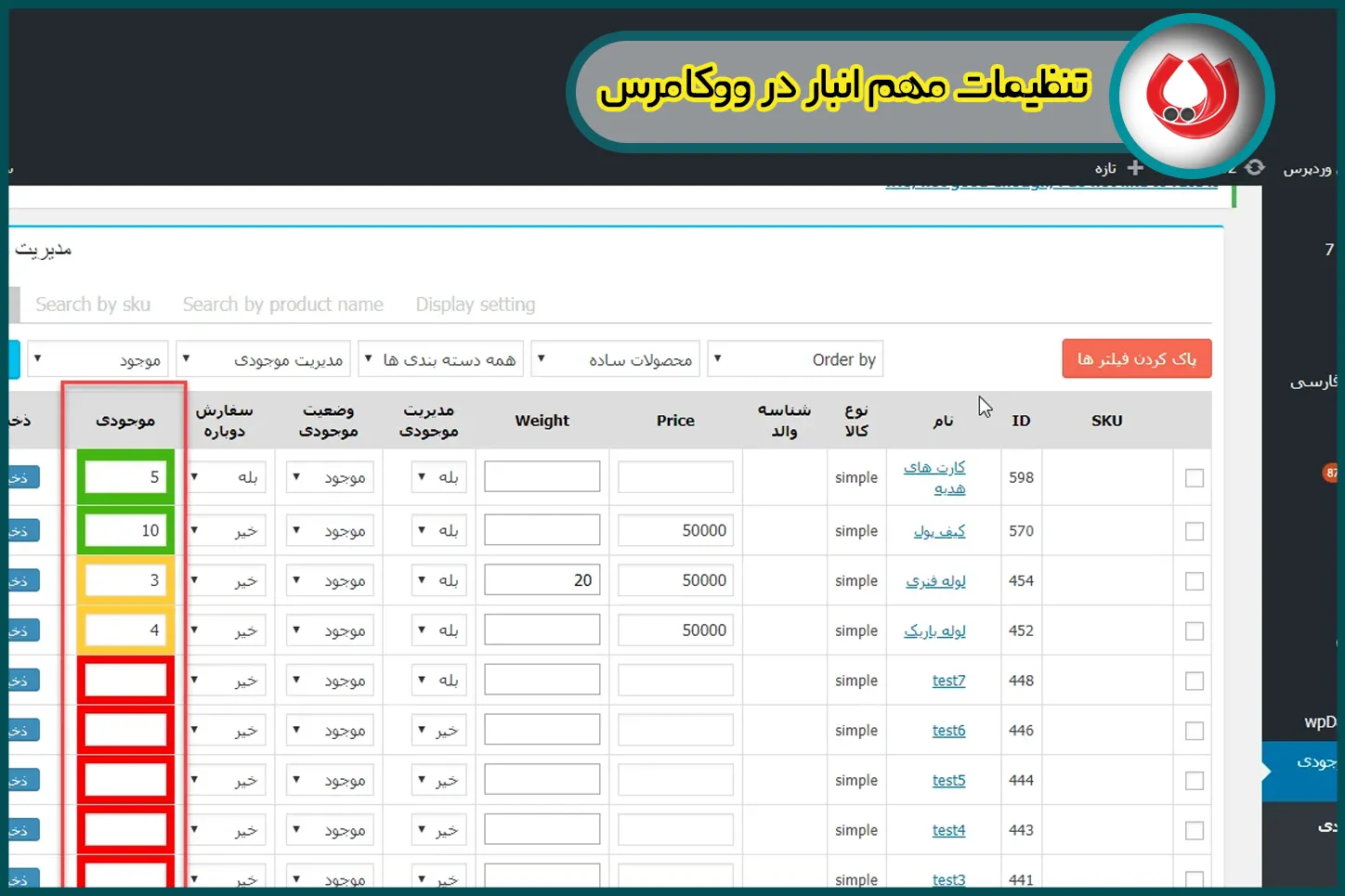The image size is (1345, 896).
Task: Click Weight field showing 20
Action: pos(542,580)
